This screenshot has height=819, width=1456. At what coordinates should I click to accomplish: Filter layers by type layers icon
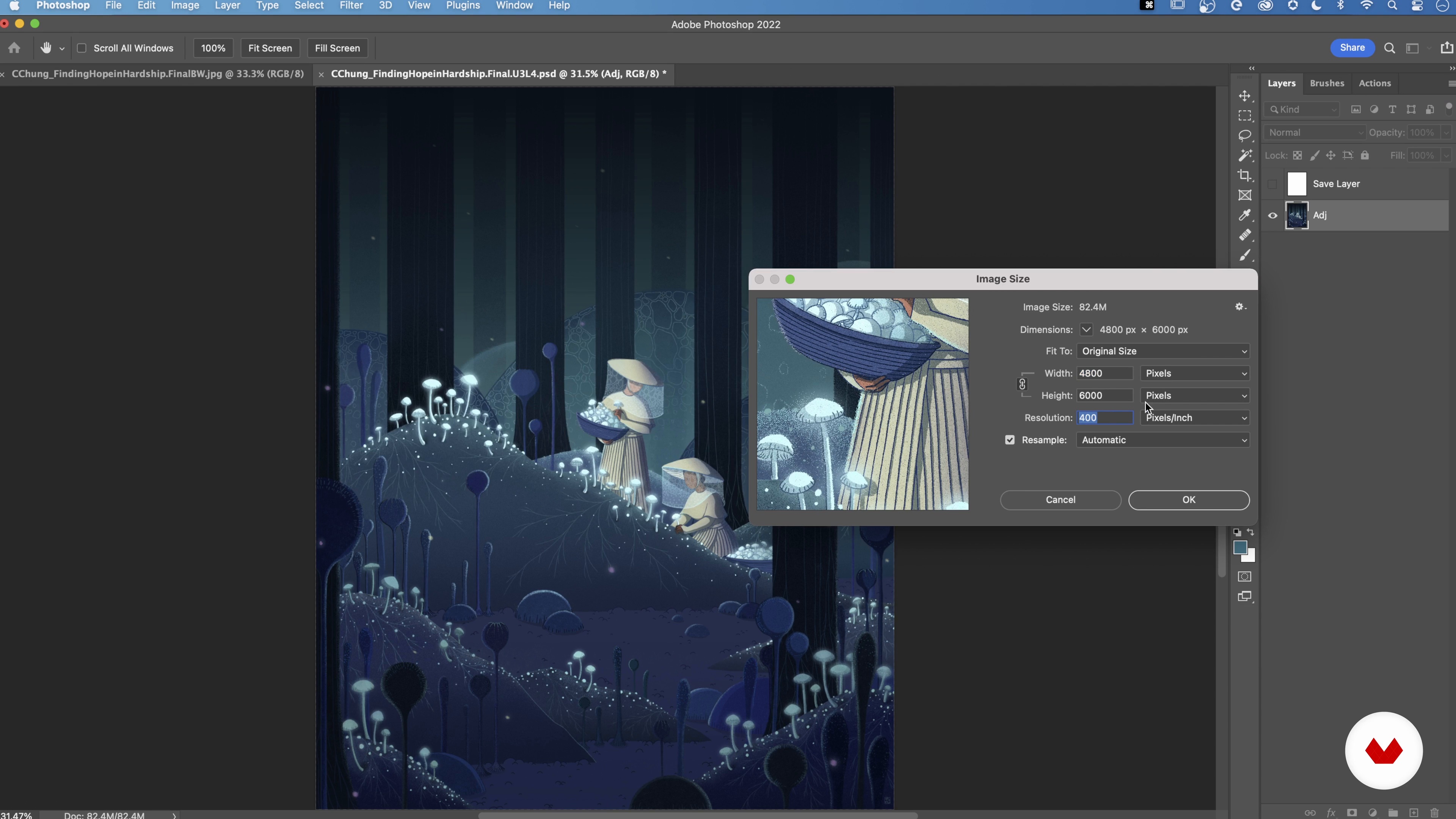pos(1393,110)
